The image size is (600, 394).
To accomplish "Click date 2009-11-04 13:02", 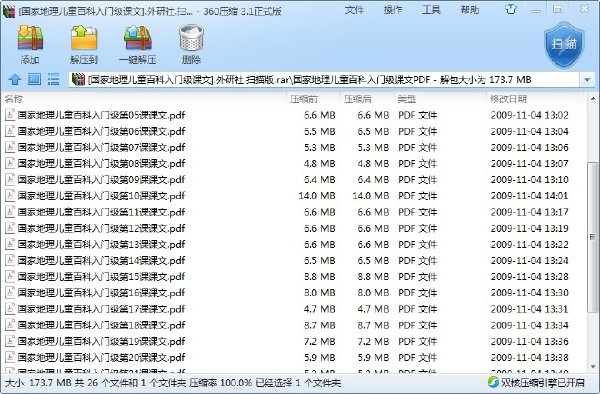I will pos(530,115).
